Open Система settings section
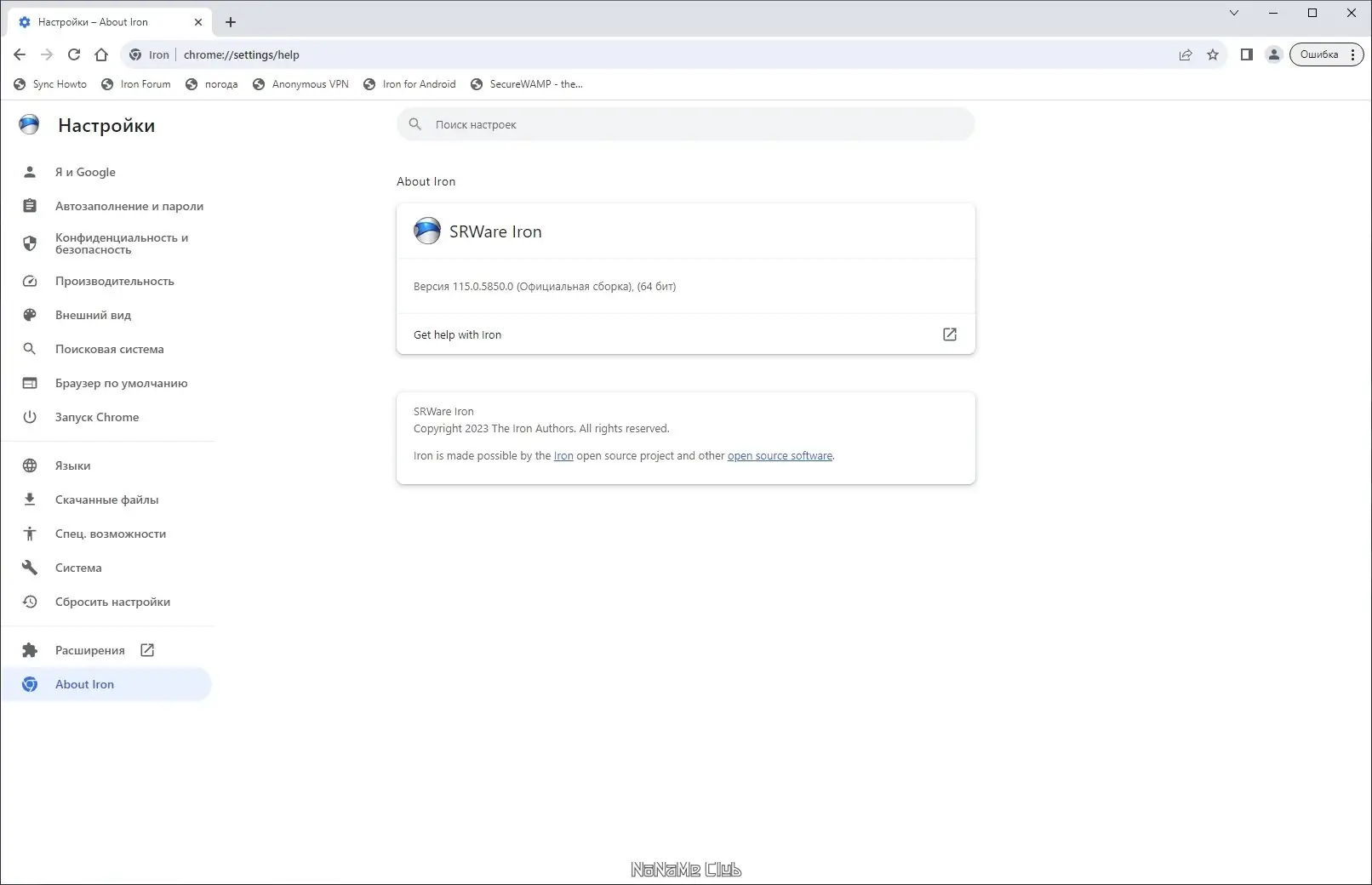This screenshot has height=885, width=1372. [x=107, y=568]
